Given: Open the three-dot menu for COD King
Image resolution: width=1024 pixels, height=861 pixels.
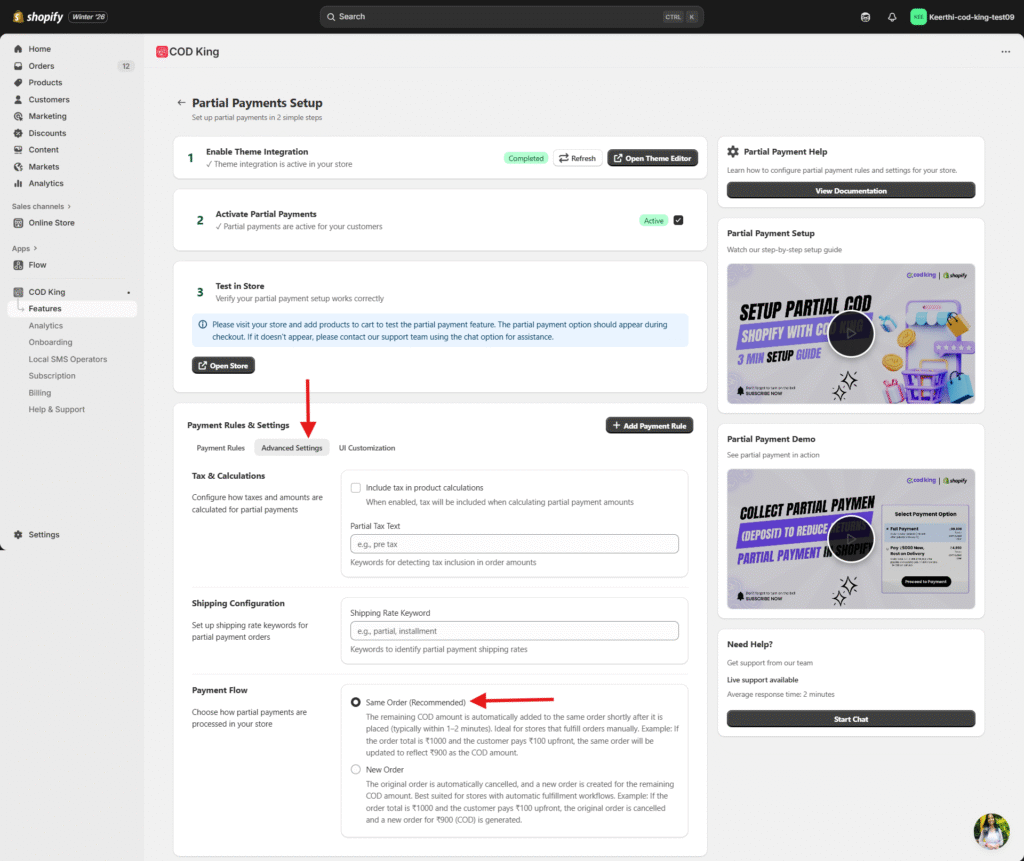Looking at the screenshot, I should (1005, 52).
